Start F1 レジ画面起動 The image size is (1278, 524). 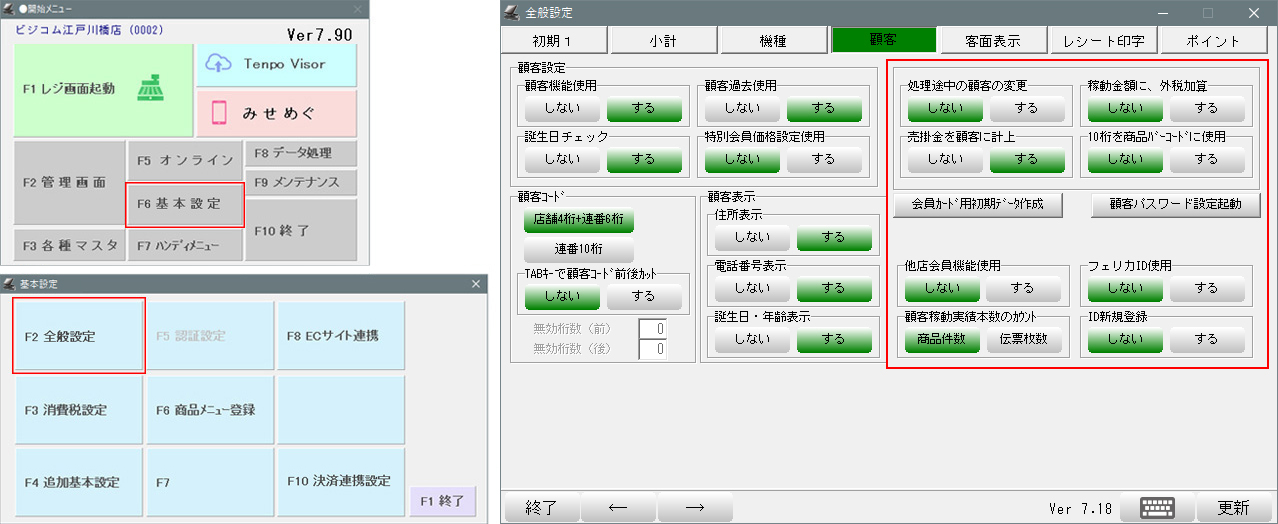(x=103, y=90)
